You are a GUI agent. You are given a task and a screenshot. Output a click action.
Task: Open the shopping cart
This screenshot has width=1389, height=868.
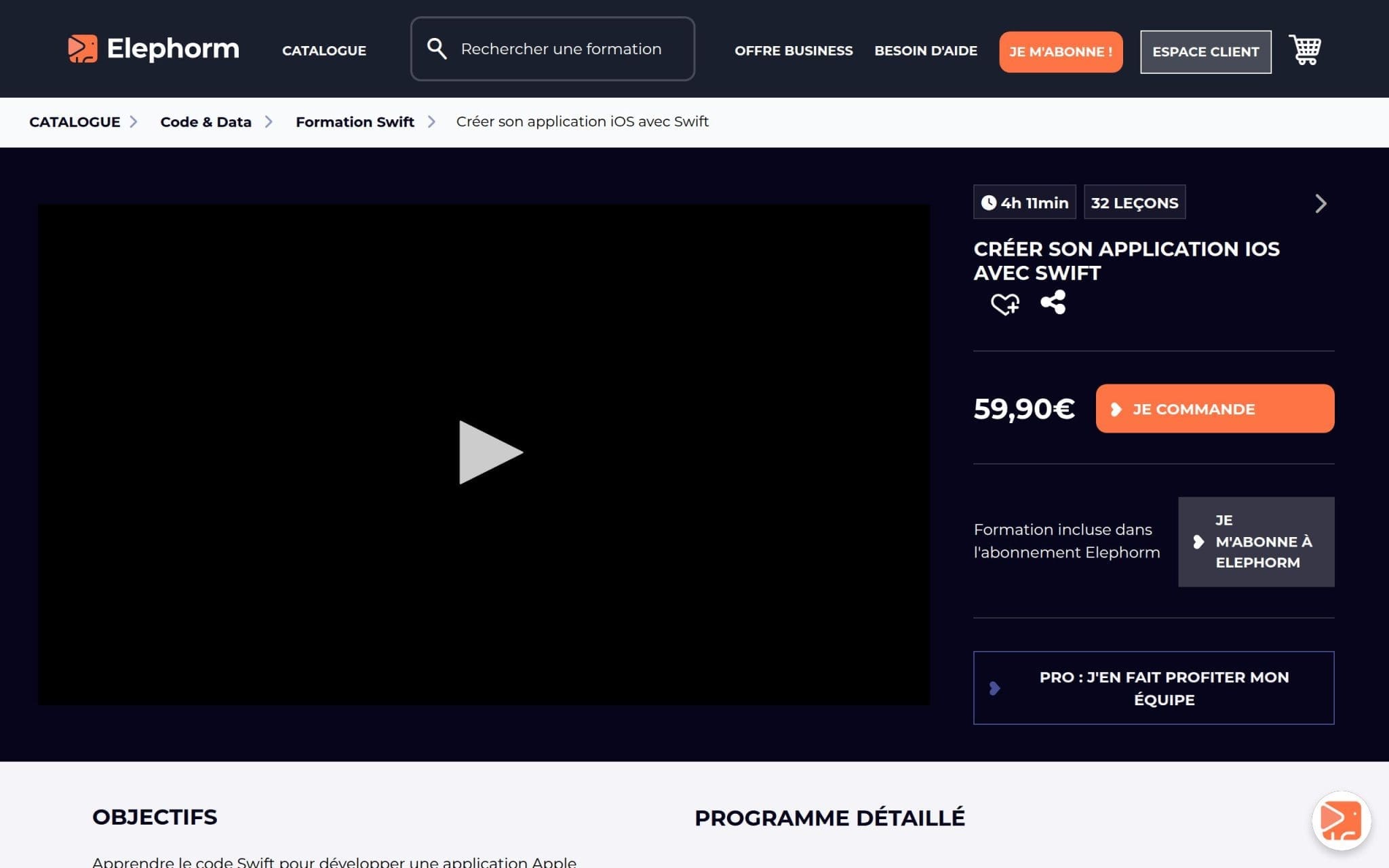point(1305,50)
